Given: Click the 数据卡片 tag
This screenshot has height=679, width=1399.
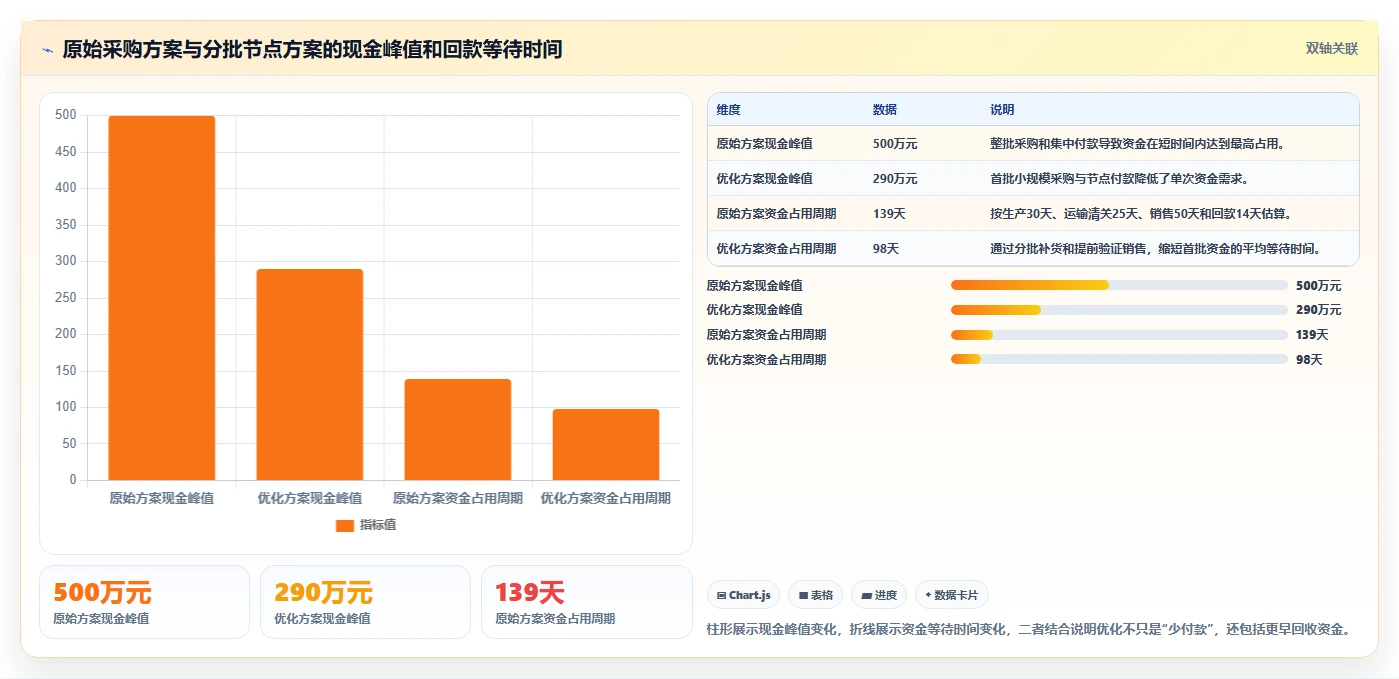Looking at the screenshot, I should [952, 595].
